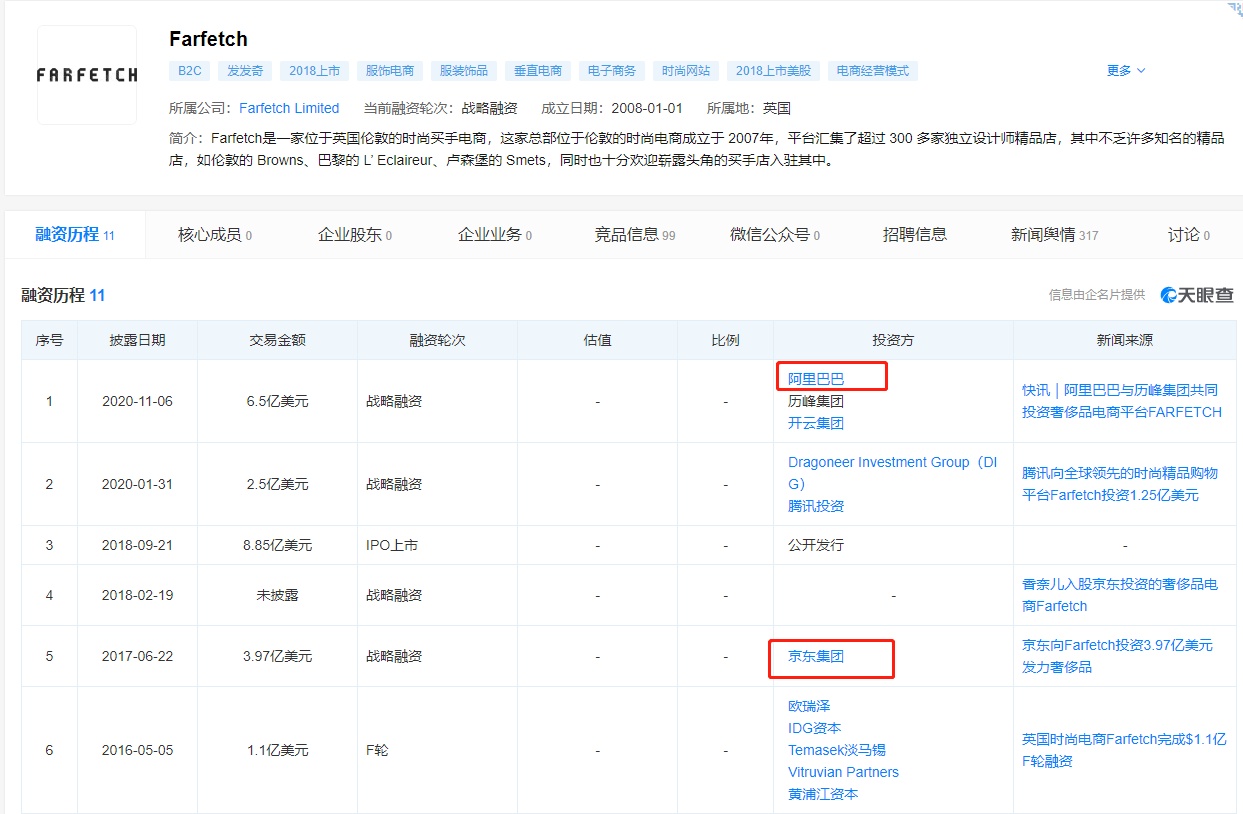Click the 2018上市美股 tag
This screenshot has height=814, width=1243.
coord(773,71)
